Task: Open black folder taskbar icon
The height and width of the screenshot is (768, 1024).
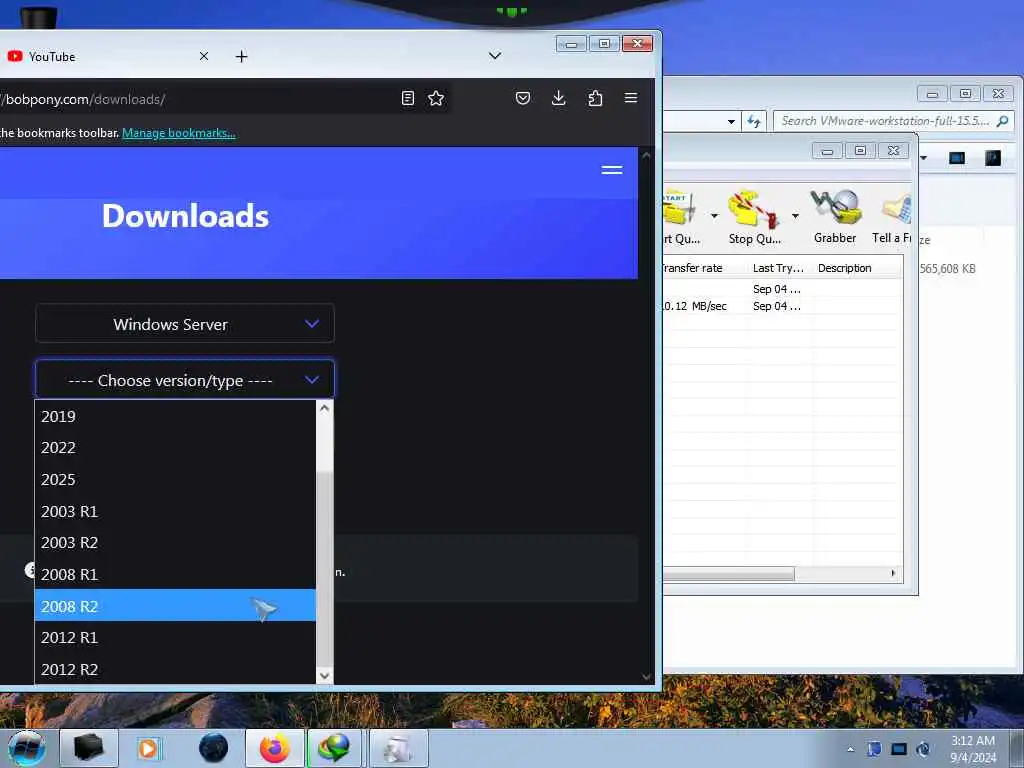Action: (x=89, y=748)
